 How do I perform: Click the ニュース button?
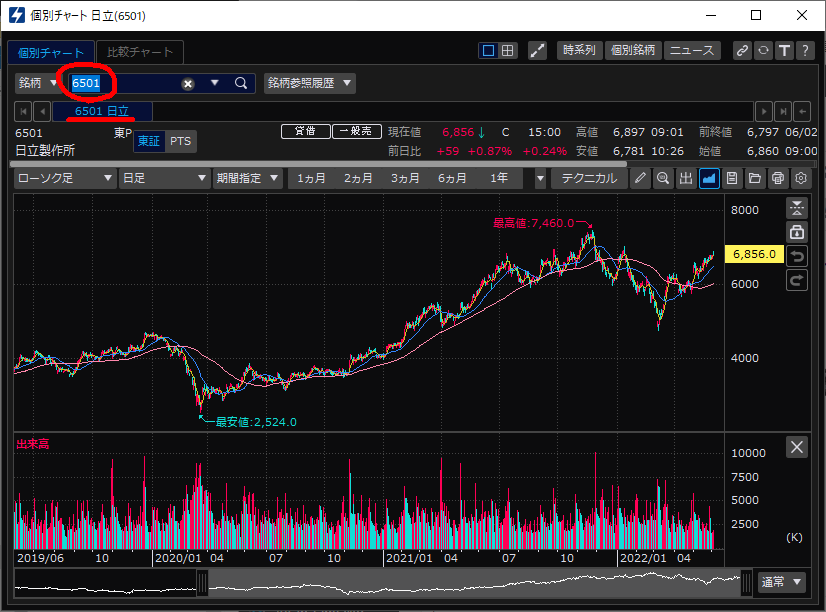tap(691, 51)
